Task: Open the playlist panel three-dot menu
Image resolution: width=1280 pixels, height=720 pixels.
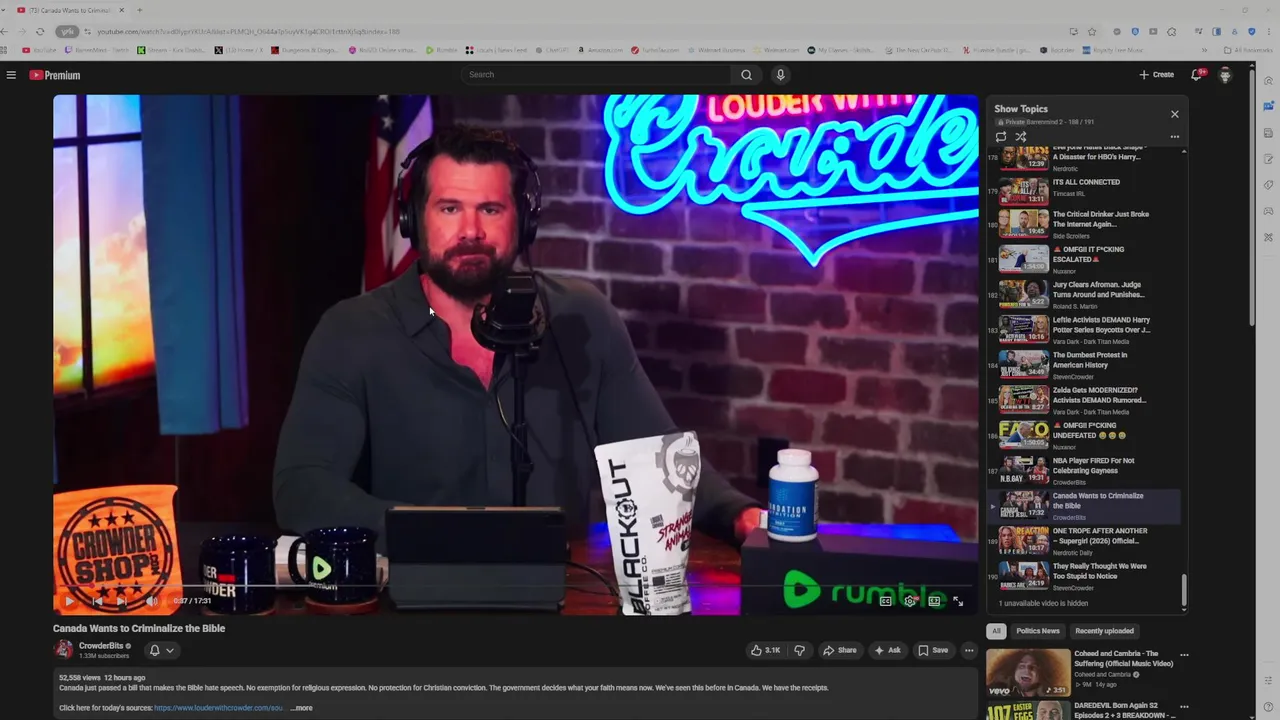Action: pyautogui.click(x=1175, y=137)
